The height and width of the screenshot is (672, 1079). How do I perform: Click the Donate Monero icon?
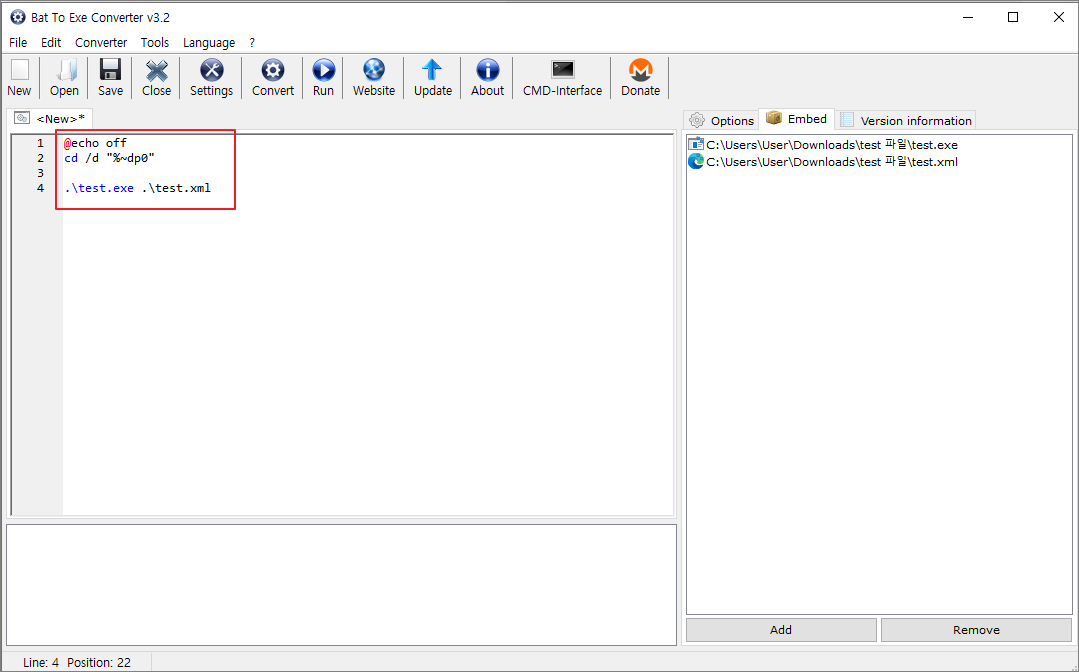click(641, 70)
